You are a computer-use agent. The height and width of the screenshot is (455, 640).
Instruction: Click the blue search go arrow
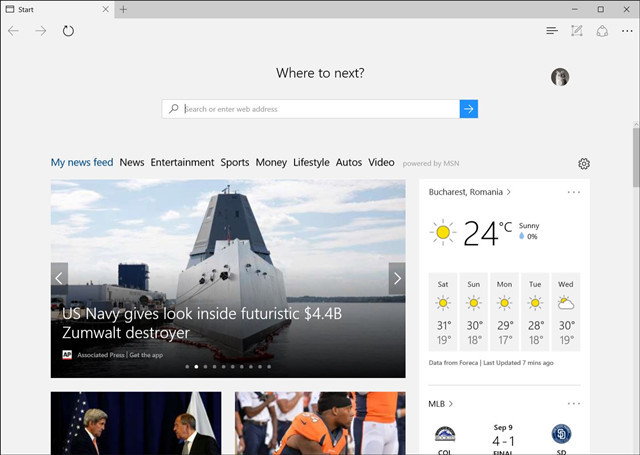469,109
